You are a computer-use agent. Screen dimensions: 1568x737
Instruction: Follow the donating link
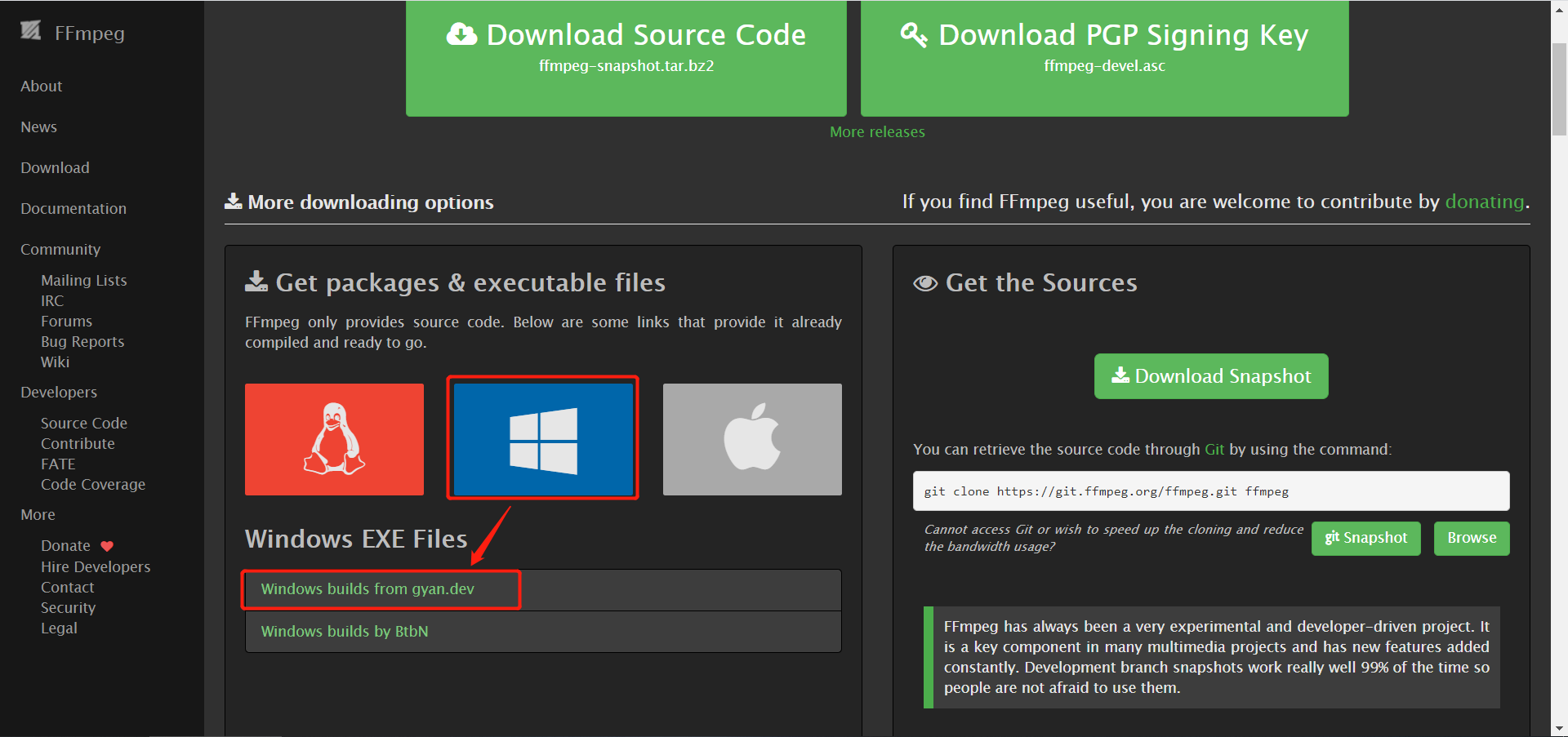(x=1485, y=202)
